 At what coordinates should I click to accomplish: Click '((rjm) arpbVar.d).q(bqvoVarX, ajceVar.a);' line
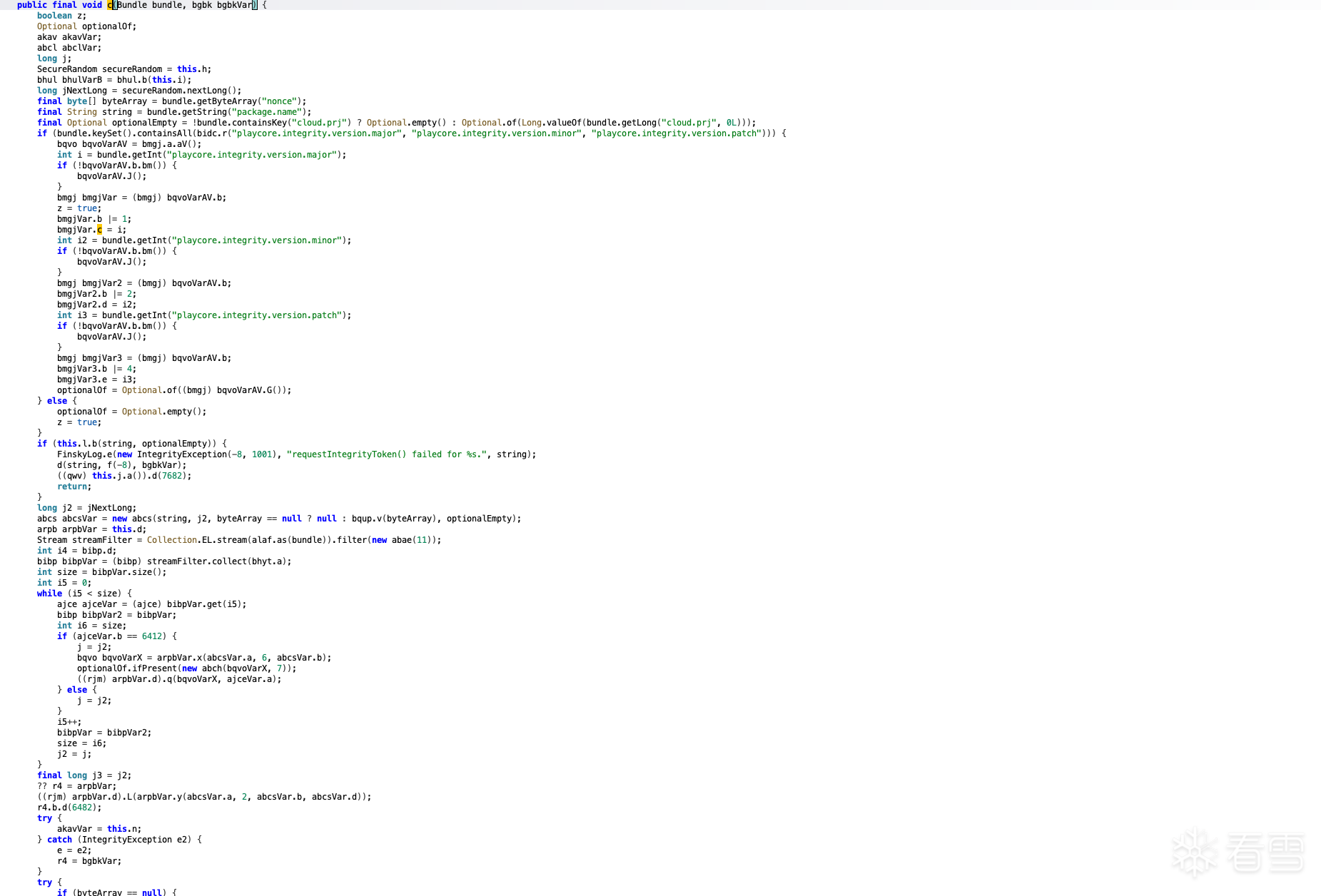point(179,679)
